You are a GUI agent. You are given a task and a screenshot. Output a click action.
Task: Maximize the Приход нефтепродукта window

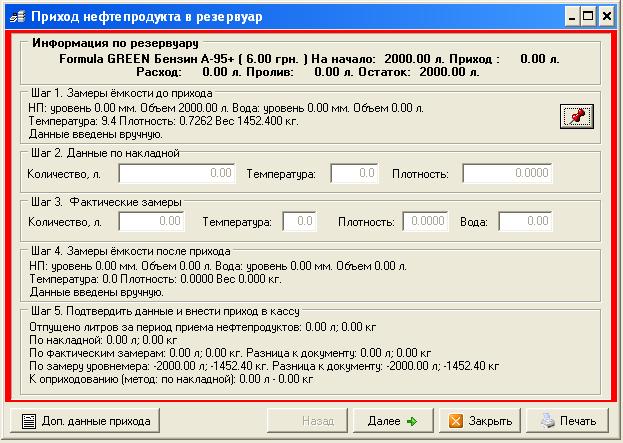coord(588,17)
